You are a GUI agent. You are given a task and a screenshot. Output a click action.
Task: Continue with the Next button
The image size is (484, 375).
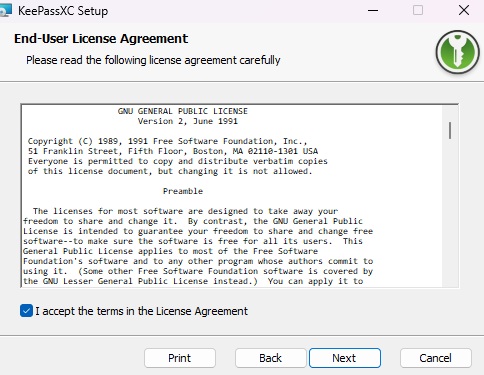(x=345, y=358)
